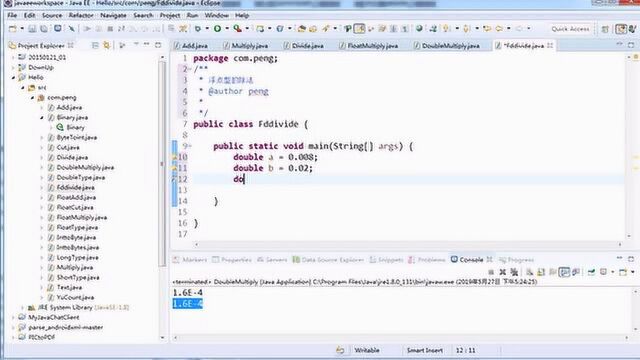
Task: Click the Save icon in main toolbar
Action: point(32,29)
